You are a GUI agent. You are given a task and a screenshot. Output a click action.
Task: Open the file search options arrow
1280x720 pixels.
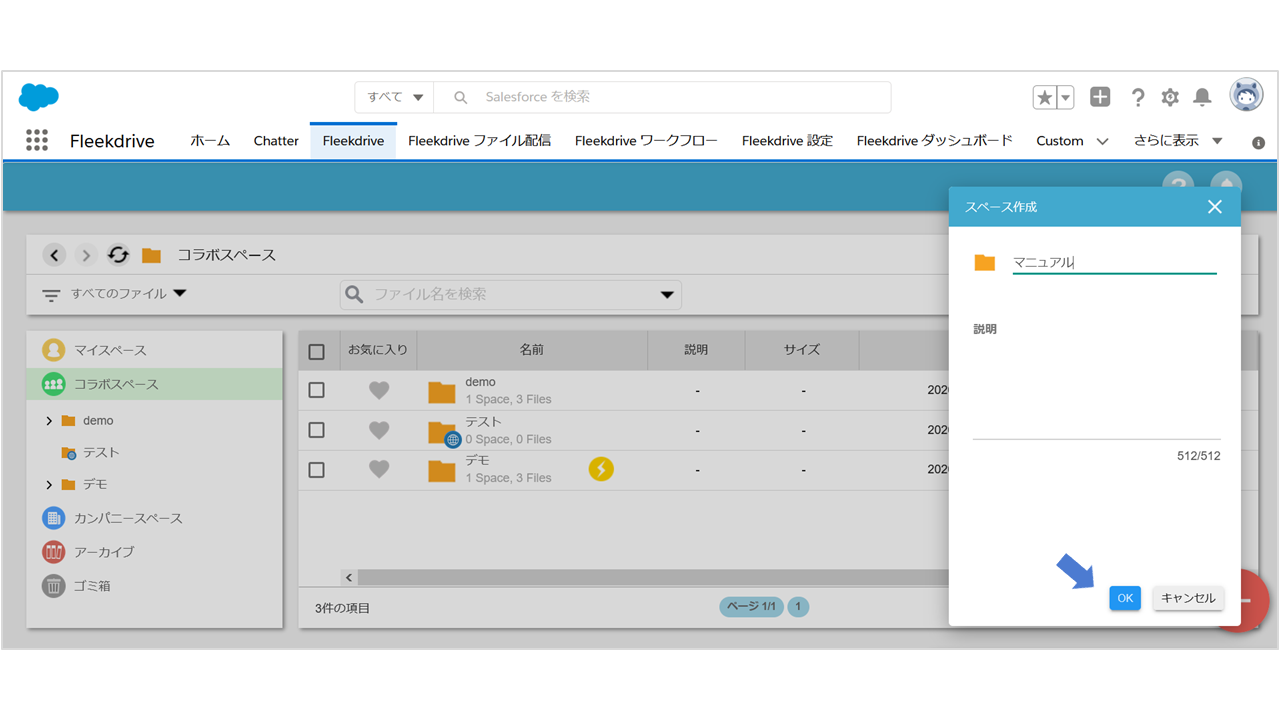point(667,295)
